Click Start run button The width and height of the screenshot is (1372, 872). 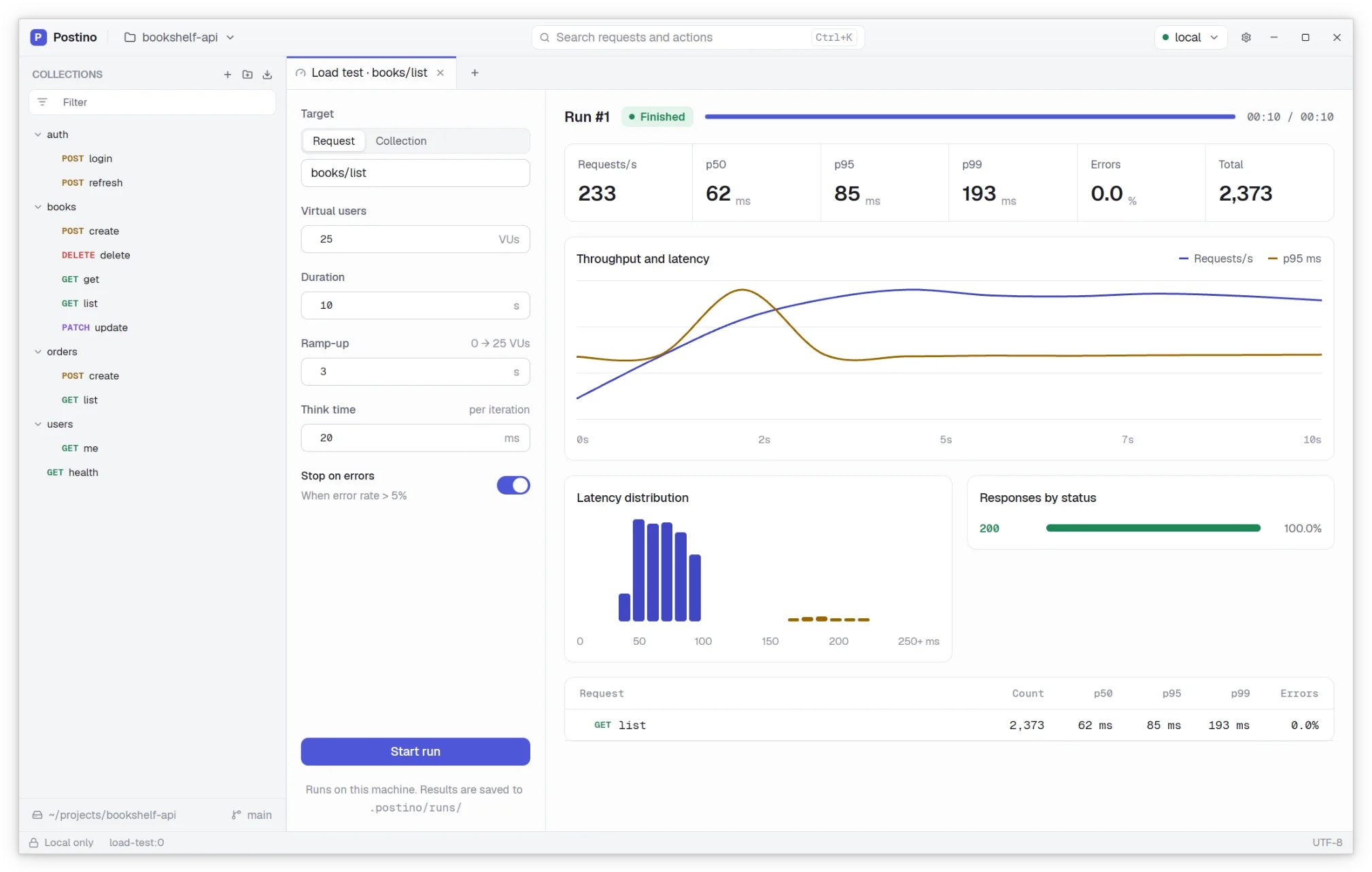[x=415, y=752]
